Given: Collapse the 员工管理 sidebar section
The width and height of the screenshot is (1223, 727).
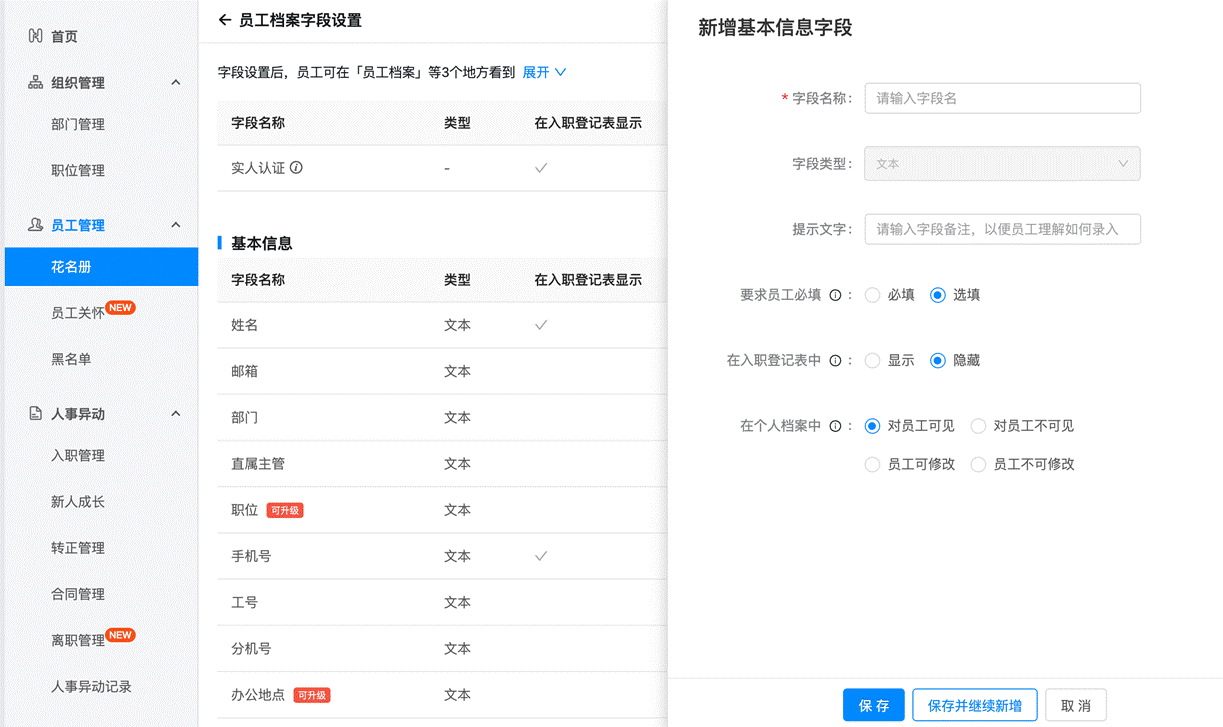Looking at the screenshot, I should [x=176, y=225].
